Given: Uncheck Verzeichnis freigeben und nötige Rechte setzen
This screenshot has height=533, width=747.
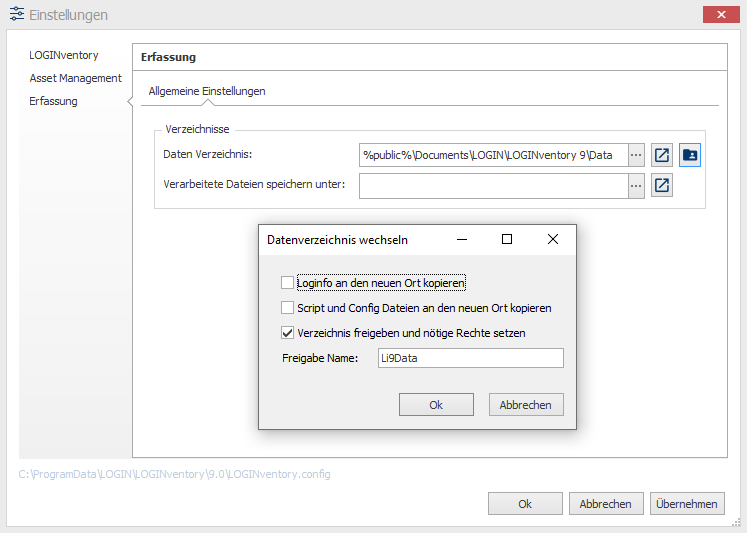Looking at the screenshot, I should point(287,332).
